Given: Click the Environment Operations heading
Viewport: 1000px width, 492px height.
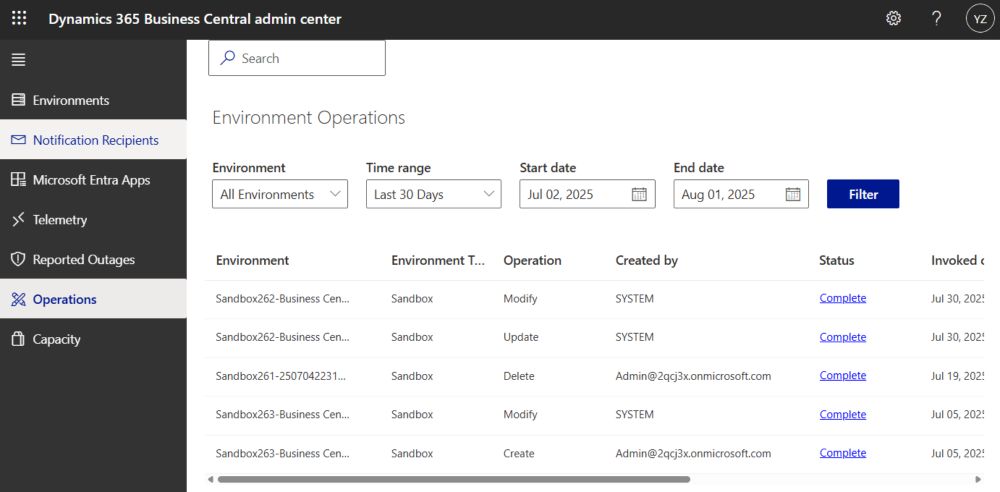Looking at the screenshot, I should 309,117.
